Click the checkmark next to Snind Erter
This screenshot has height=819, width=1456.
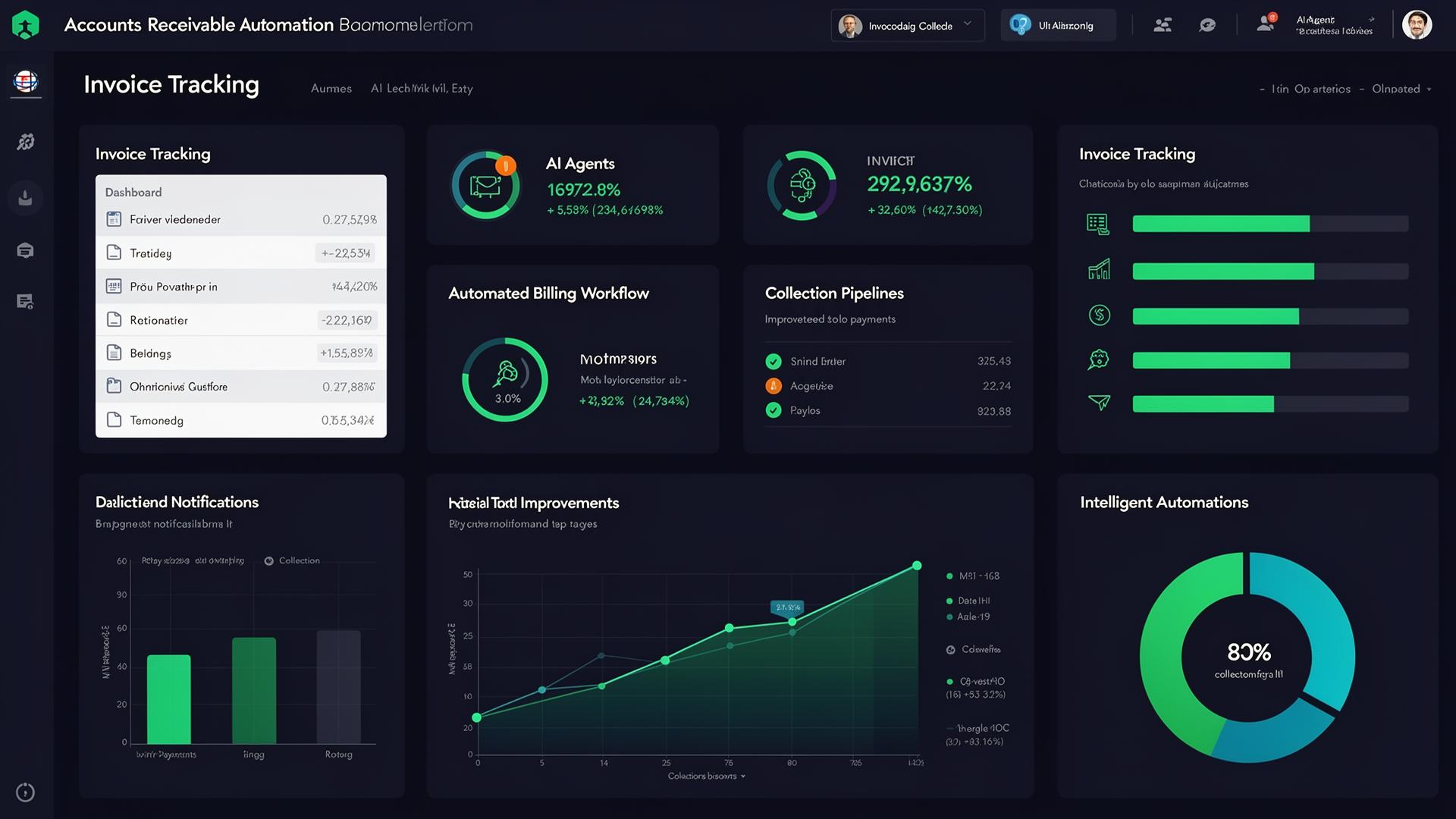pyautogui.click(x=773, y=361)
